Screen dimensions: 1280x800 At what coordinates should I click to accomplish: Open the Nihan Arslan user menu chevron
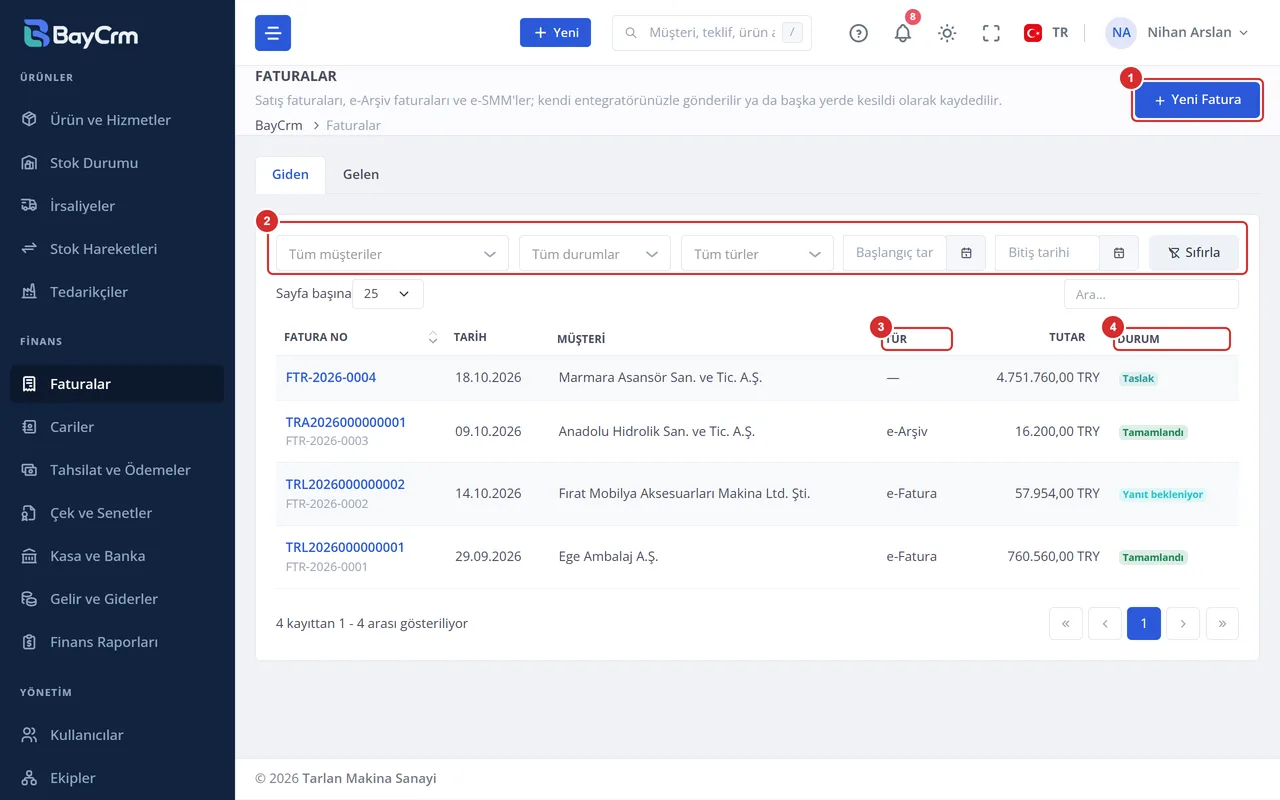pyautogui.click(x=1244, y=33)
